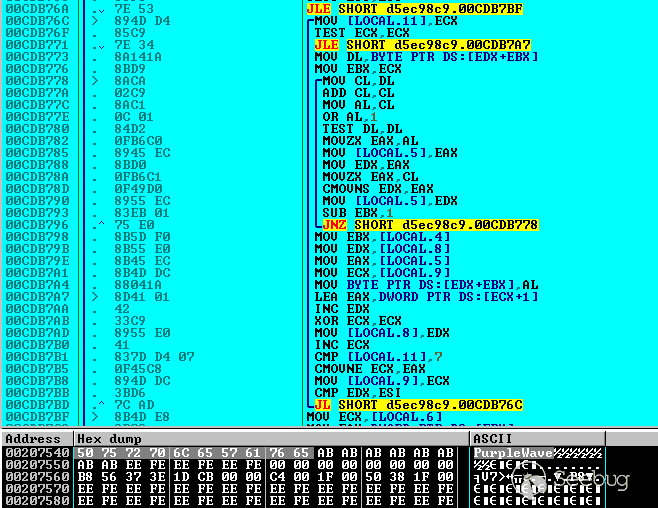Select the MOV EBX,[LOCAL.4] instruction

(382, 237)
